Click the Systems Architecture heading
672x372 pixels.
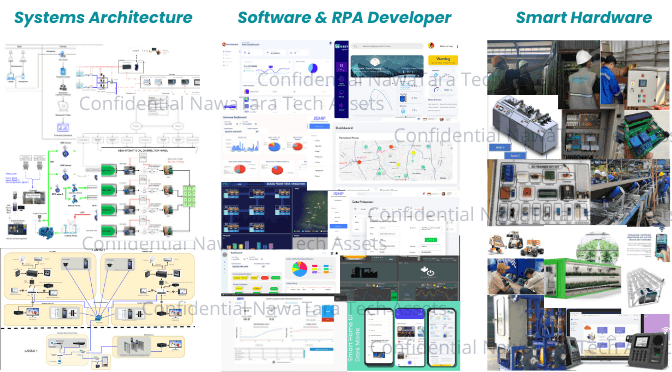pyautogui.click(x=103, y=18)
